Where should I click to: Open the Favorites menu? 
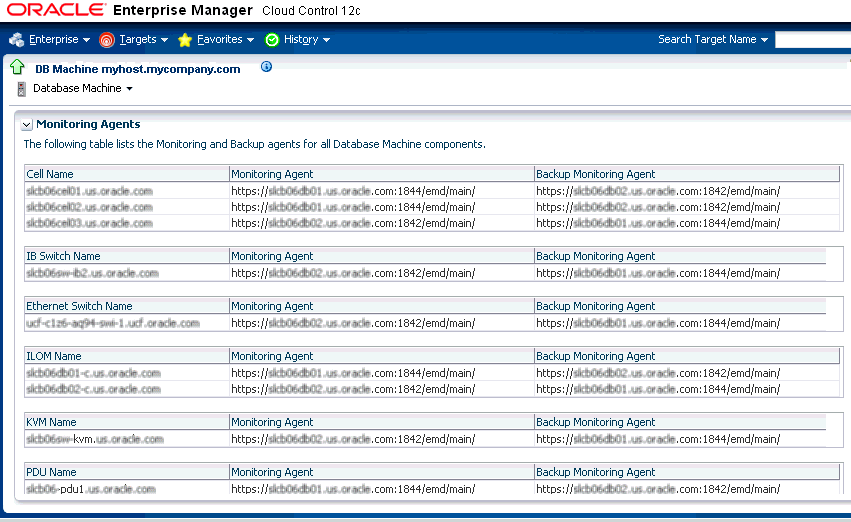[225, 40]
